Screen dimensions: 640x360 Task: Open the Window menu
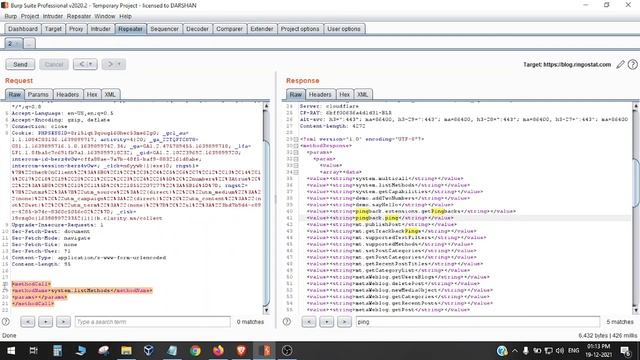[104, 16]
